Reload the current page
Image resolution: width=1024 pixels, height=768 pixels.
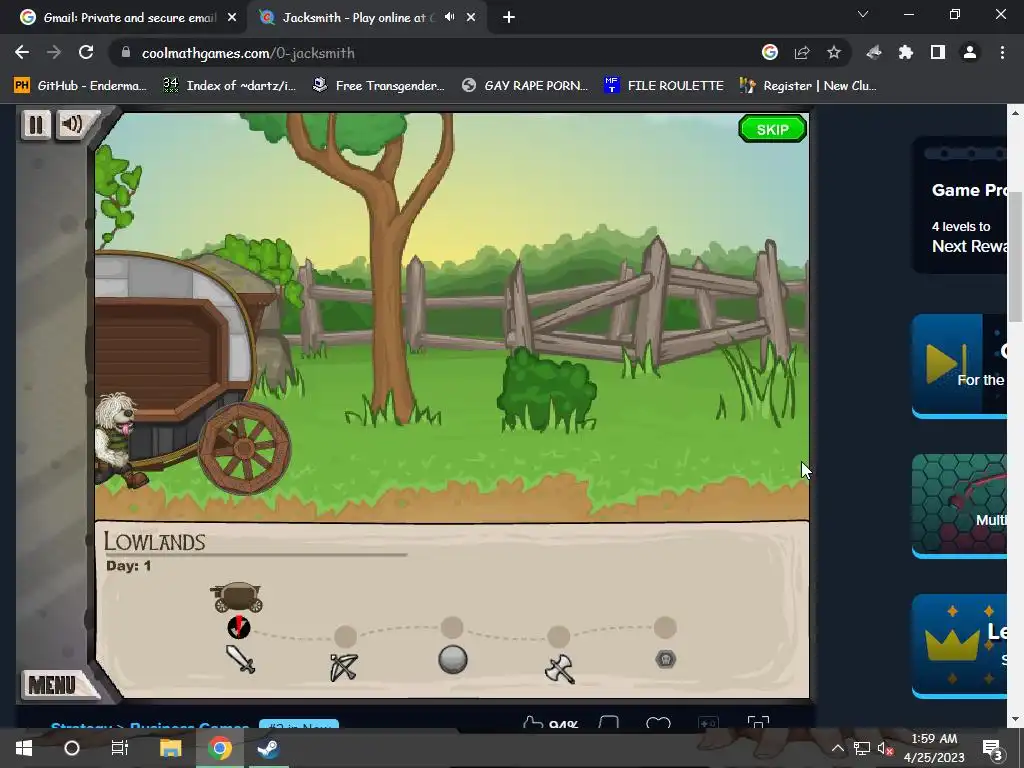pyautogui.click(x=86, y=52)
